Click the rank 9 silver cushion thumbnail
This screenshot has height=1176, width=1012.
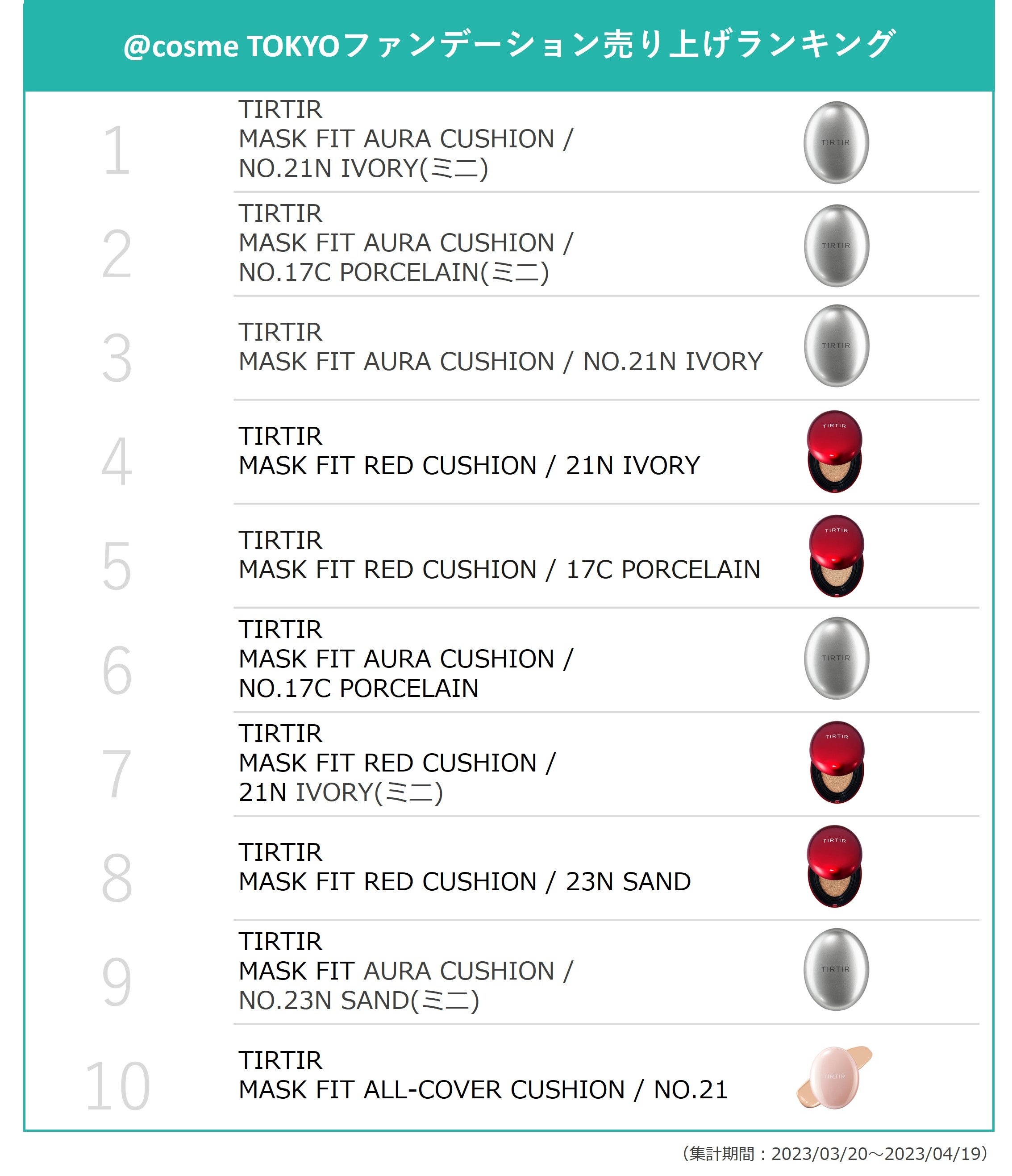(836, 969)
